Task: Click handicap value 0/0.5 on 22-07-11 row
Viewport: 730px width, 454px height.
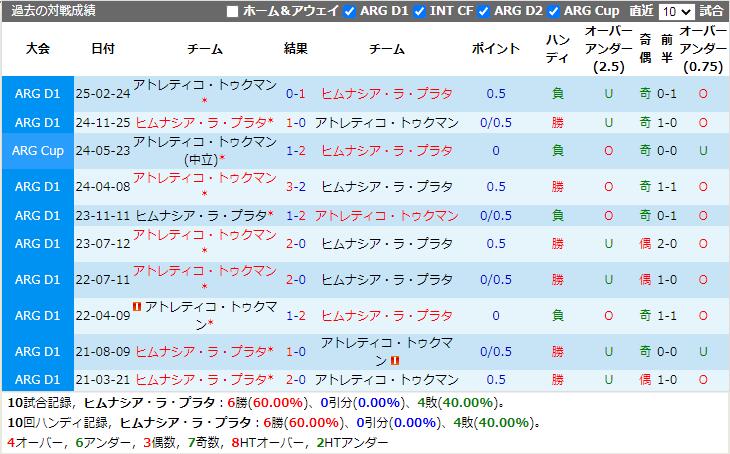Action: click(496, 280)
